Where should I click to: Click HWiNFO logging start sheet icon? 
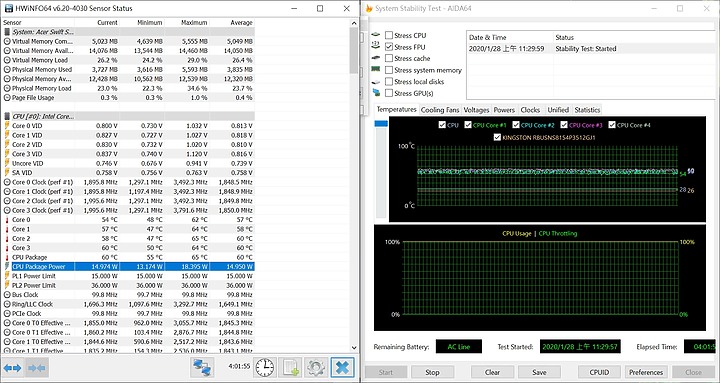(x=290, y=368)
